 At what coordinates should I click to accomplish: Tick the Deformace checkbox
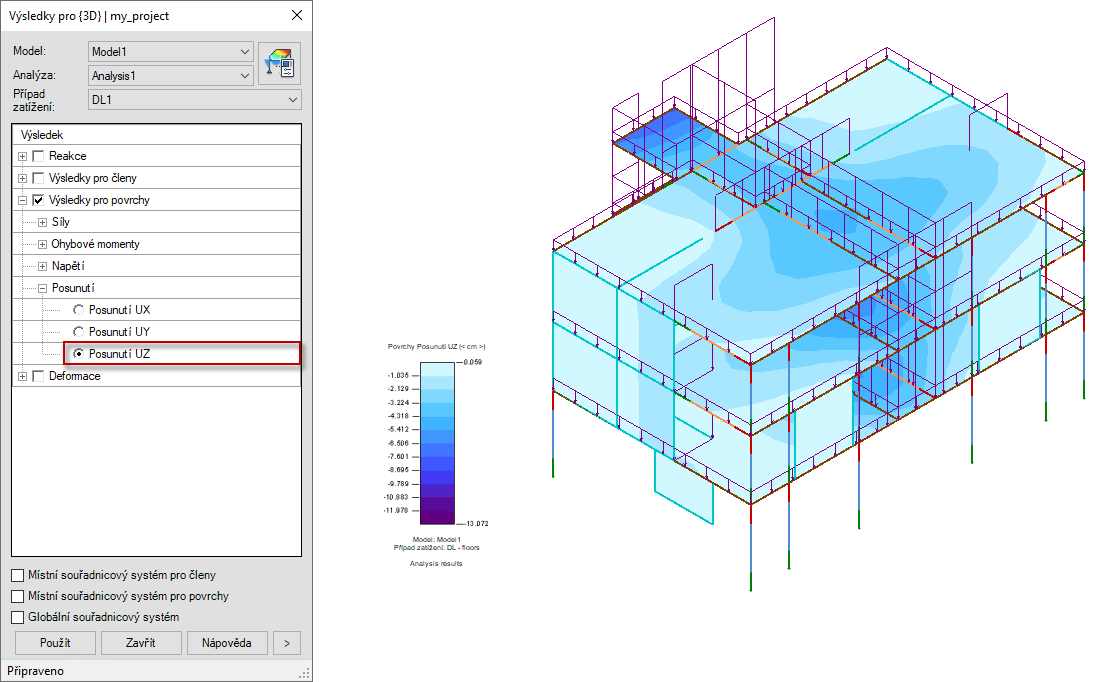click(38, 376)
